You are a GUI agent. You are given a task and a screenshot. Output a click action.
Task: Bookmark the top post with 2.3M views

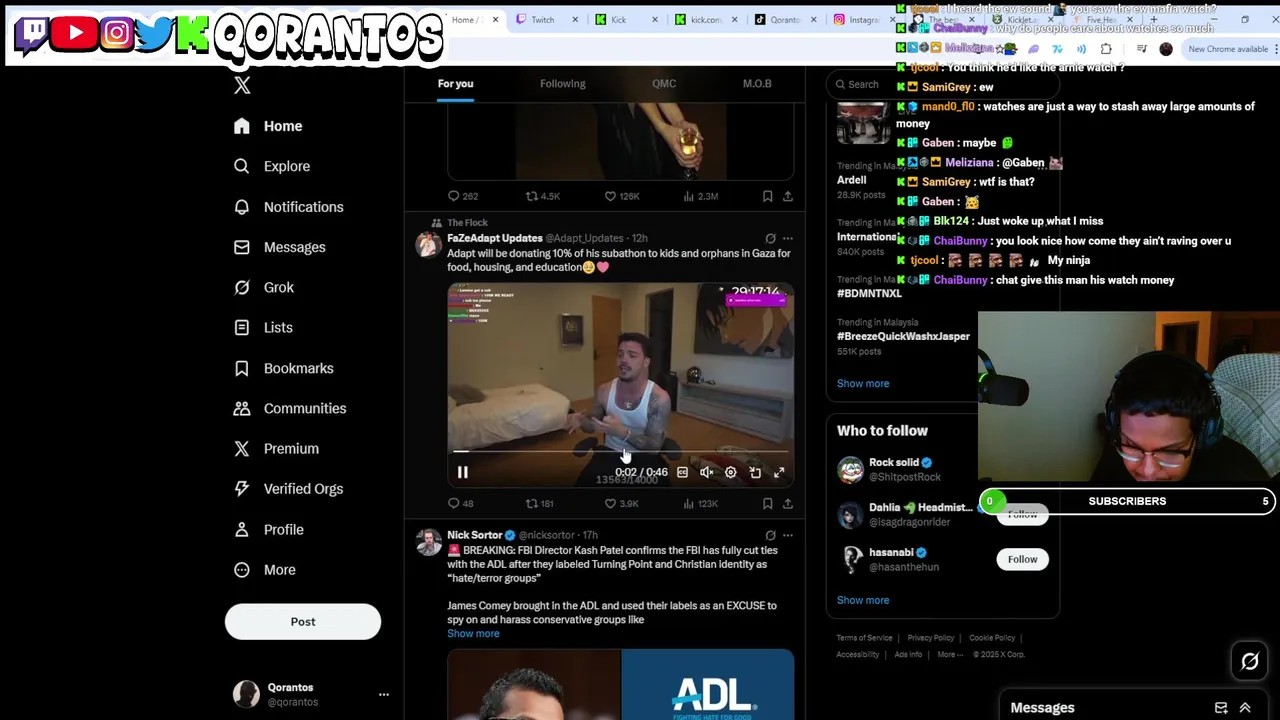767,196
